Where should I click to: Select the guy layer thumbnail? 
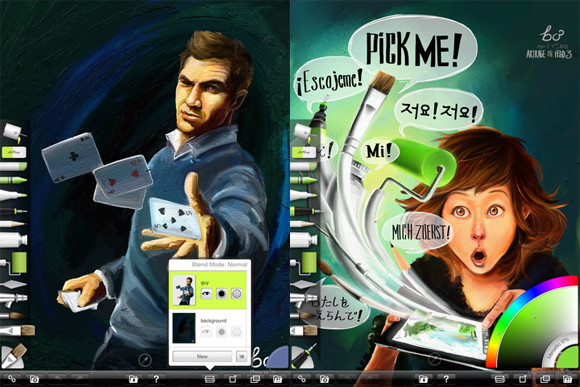[184, 290]
